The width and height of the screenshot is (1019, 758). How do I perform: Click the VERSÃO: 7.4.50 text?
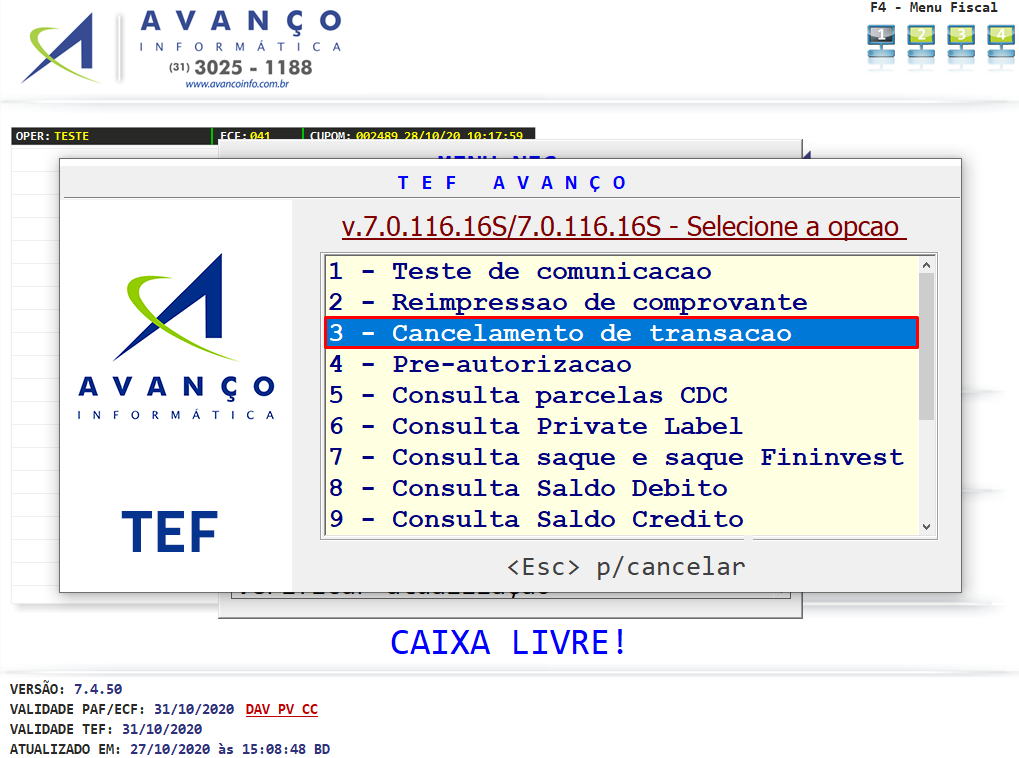point(66,689)
